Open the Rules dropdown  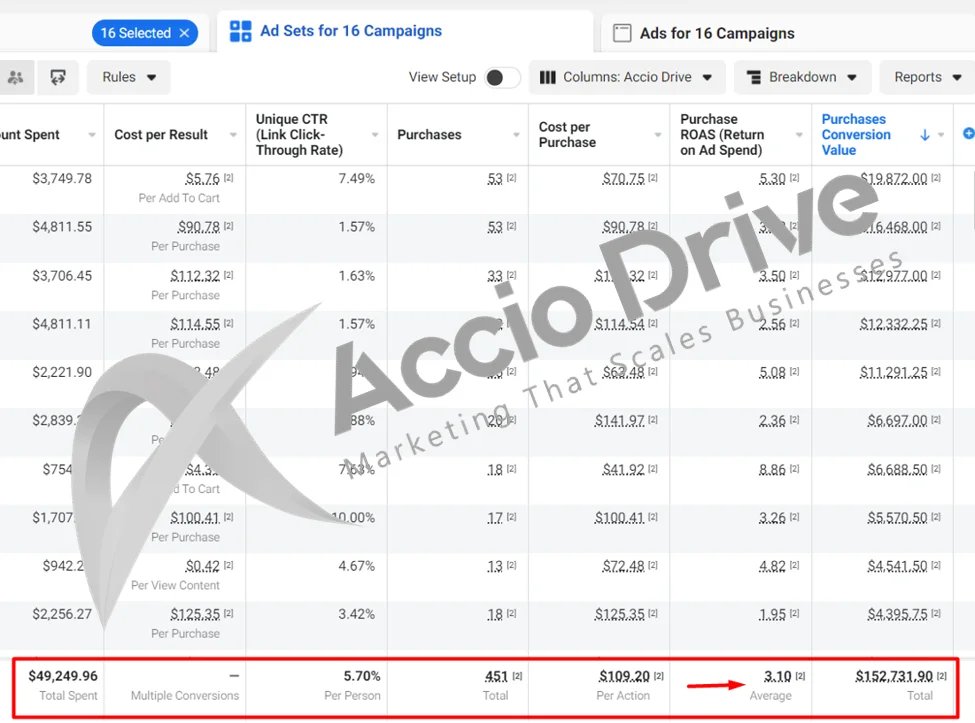[129, 77]
